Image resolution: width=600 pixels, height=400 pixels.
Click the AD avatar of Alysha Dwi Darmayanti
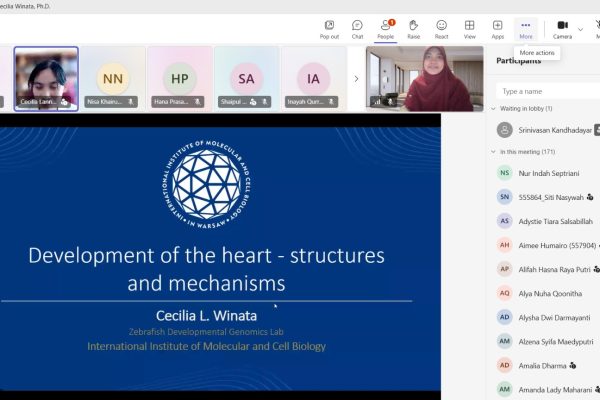click(505, 317)
